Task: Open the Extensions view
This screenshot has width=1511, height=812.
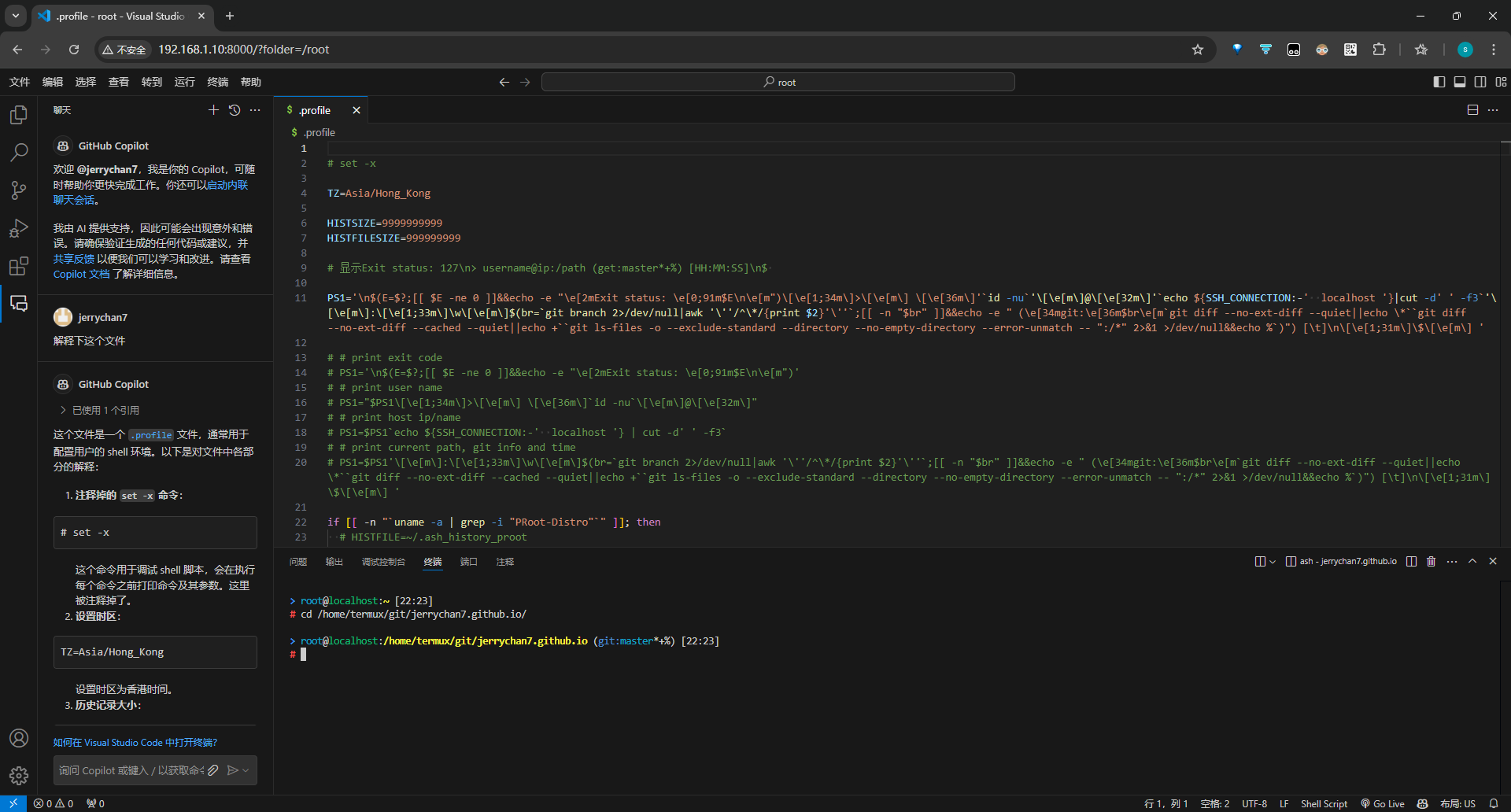Action: [19, 266]
